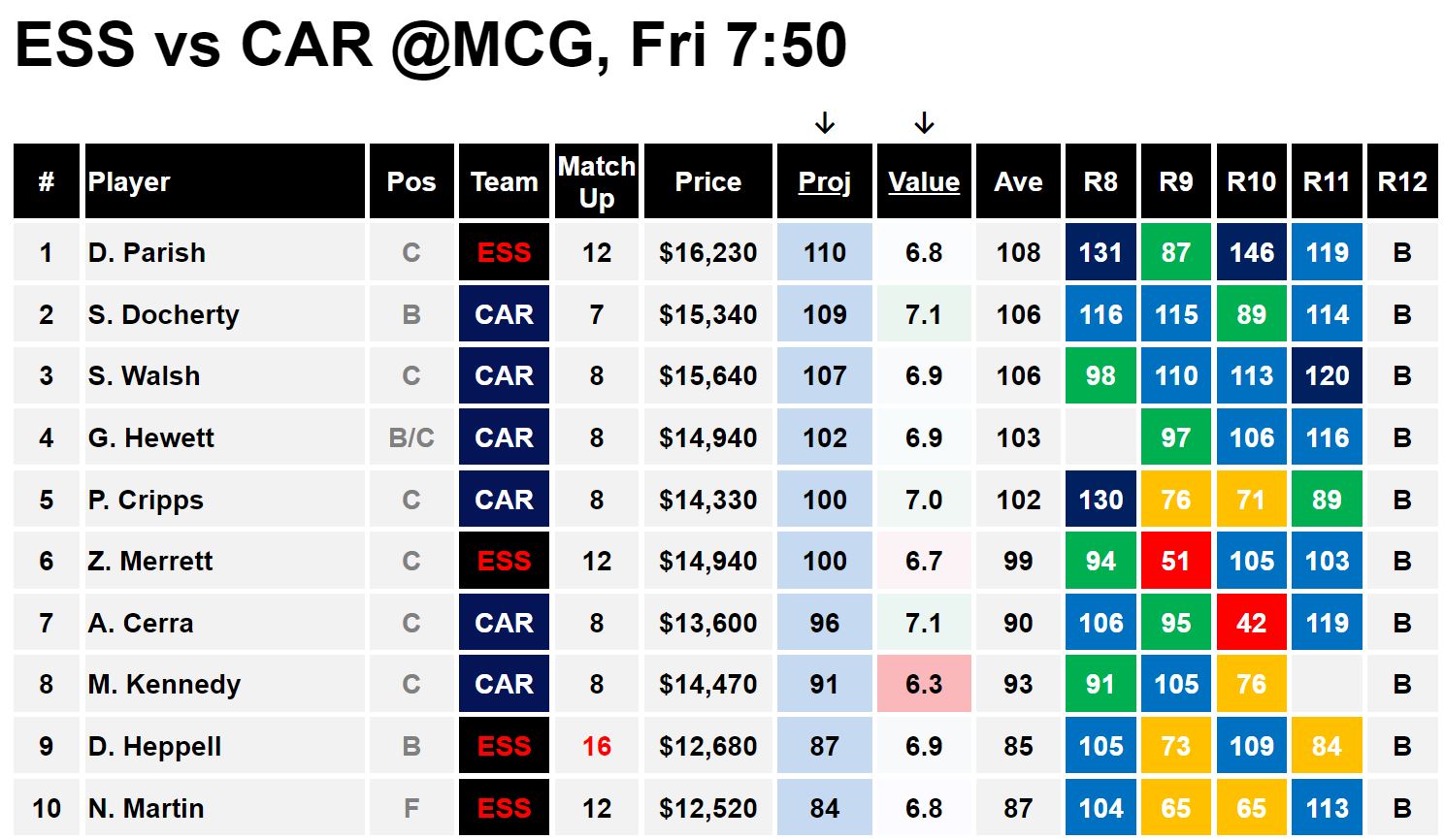Viewport: 1445px width, 840px height.
Task: Click the Price column header
Action: (708, 181)
